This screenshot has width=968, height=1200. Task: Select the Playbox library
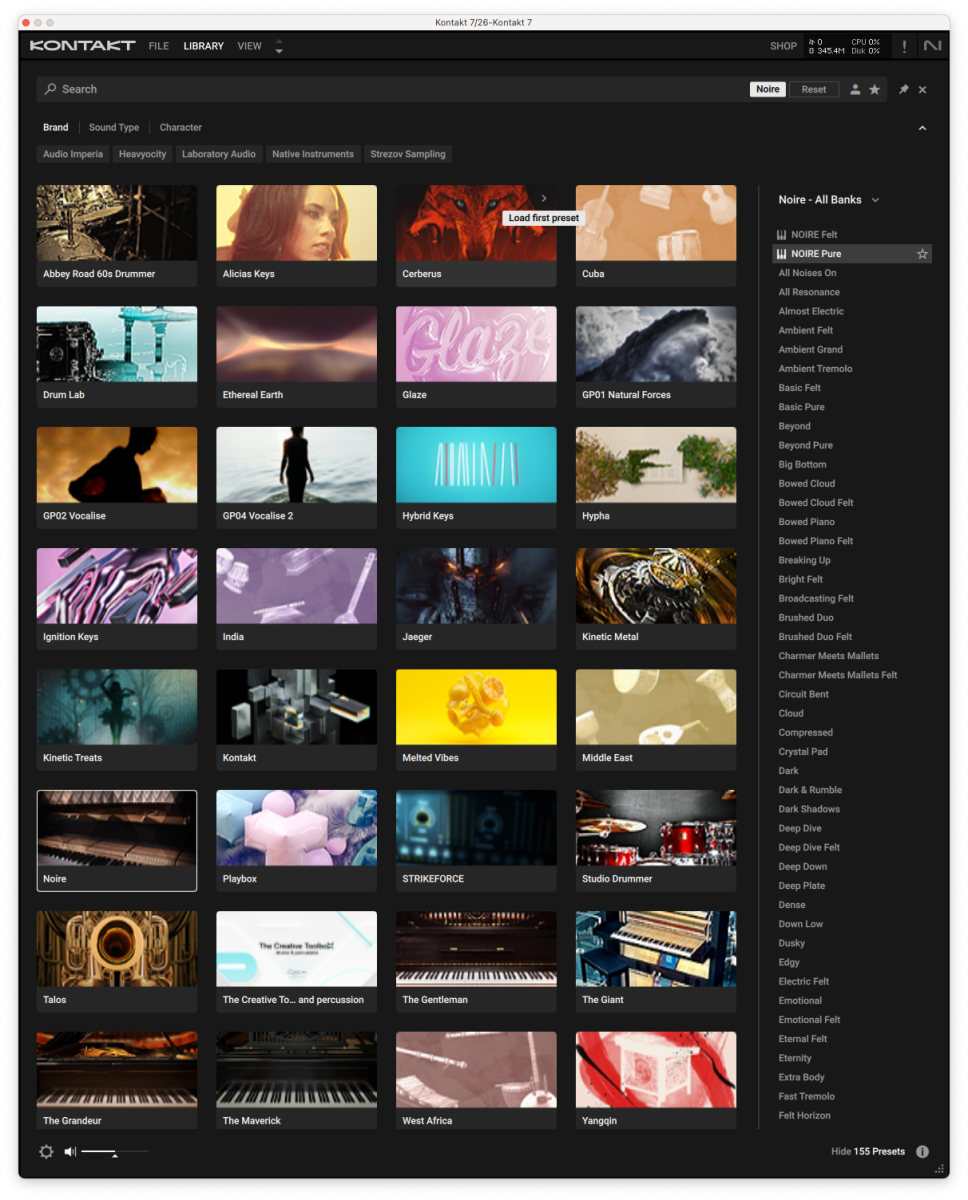click(297, 841)
